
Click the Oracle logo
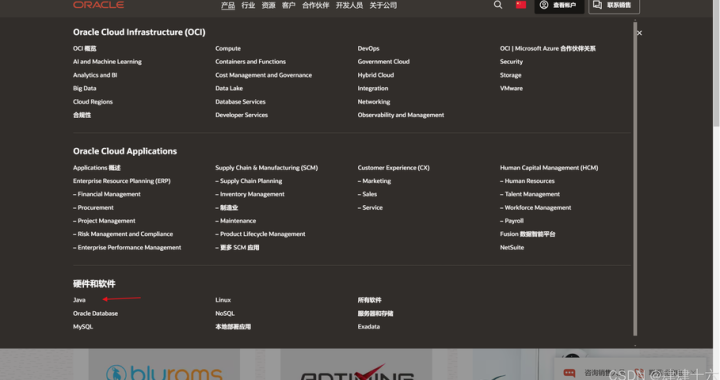(98, 5)
